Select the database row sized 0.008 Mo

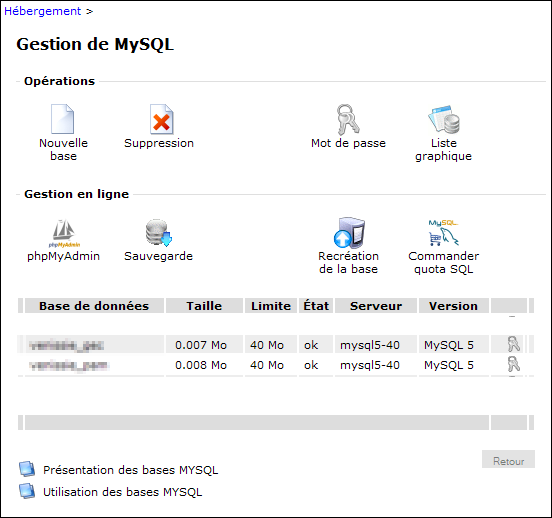(276, 365)
